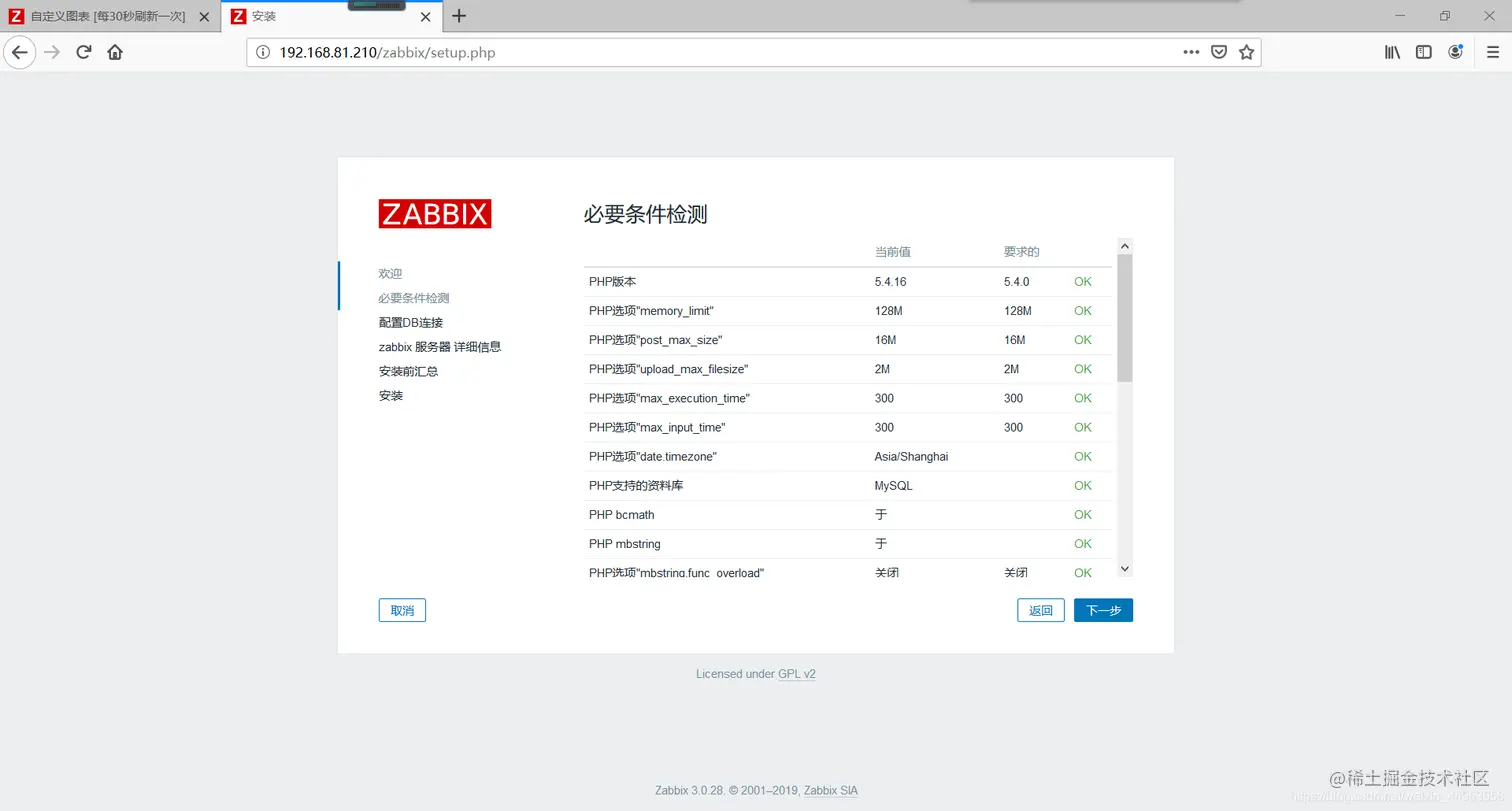Click the requirements list scrollbar thumb
1512x811 pixels.
coord(1125,318)
